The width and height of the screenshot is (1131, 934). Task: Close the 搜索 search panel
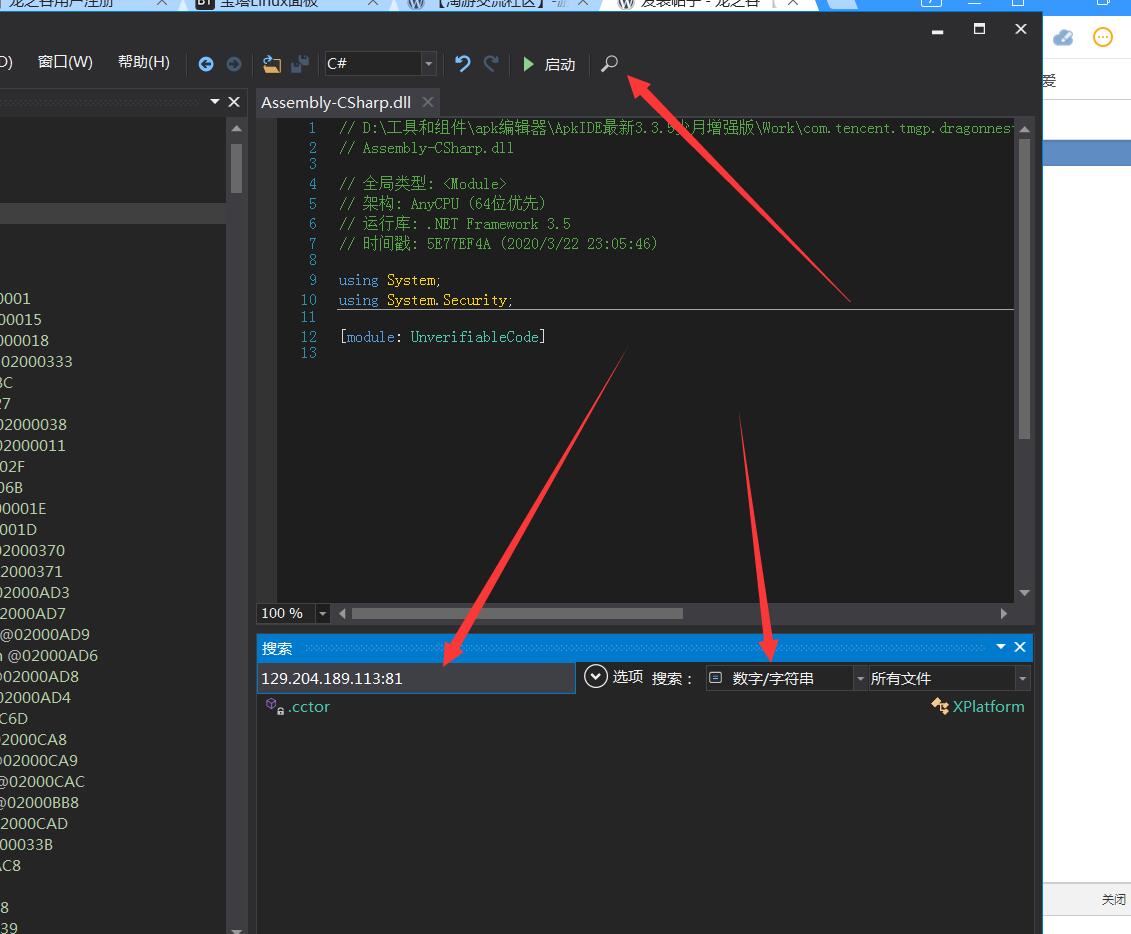[x=1020, y=647]
